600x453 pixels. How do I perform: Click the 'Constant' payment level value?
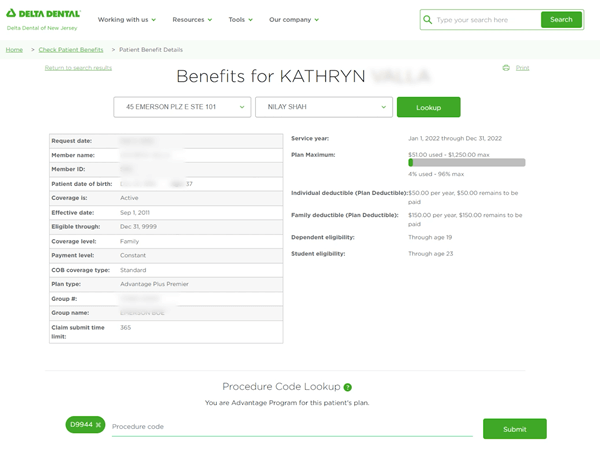pyautogui.click(x=133, y=255)
